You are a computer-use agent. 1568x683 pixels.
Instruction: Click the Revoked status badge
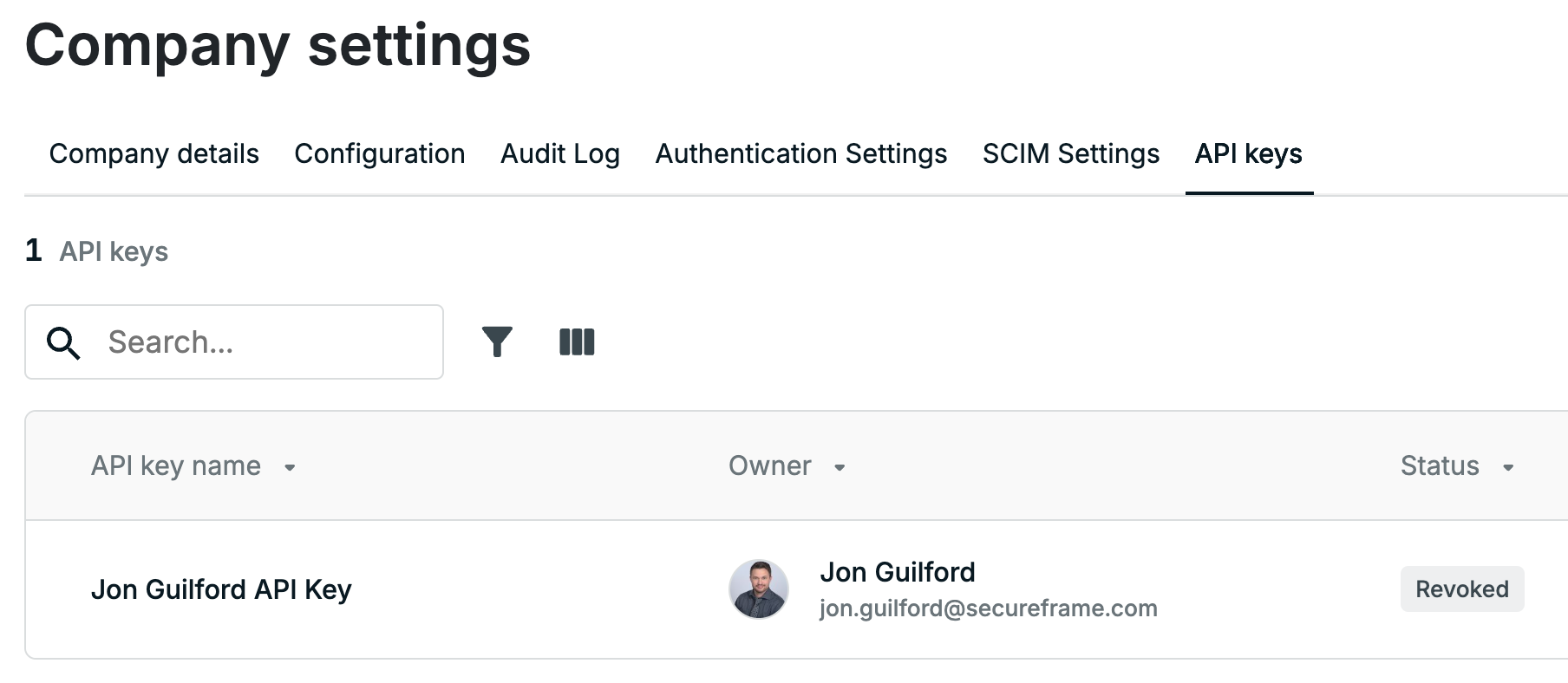(1462, 589)
